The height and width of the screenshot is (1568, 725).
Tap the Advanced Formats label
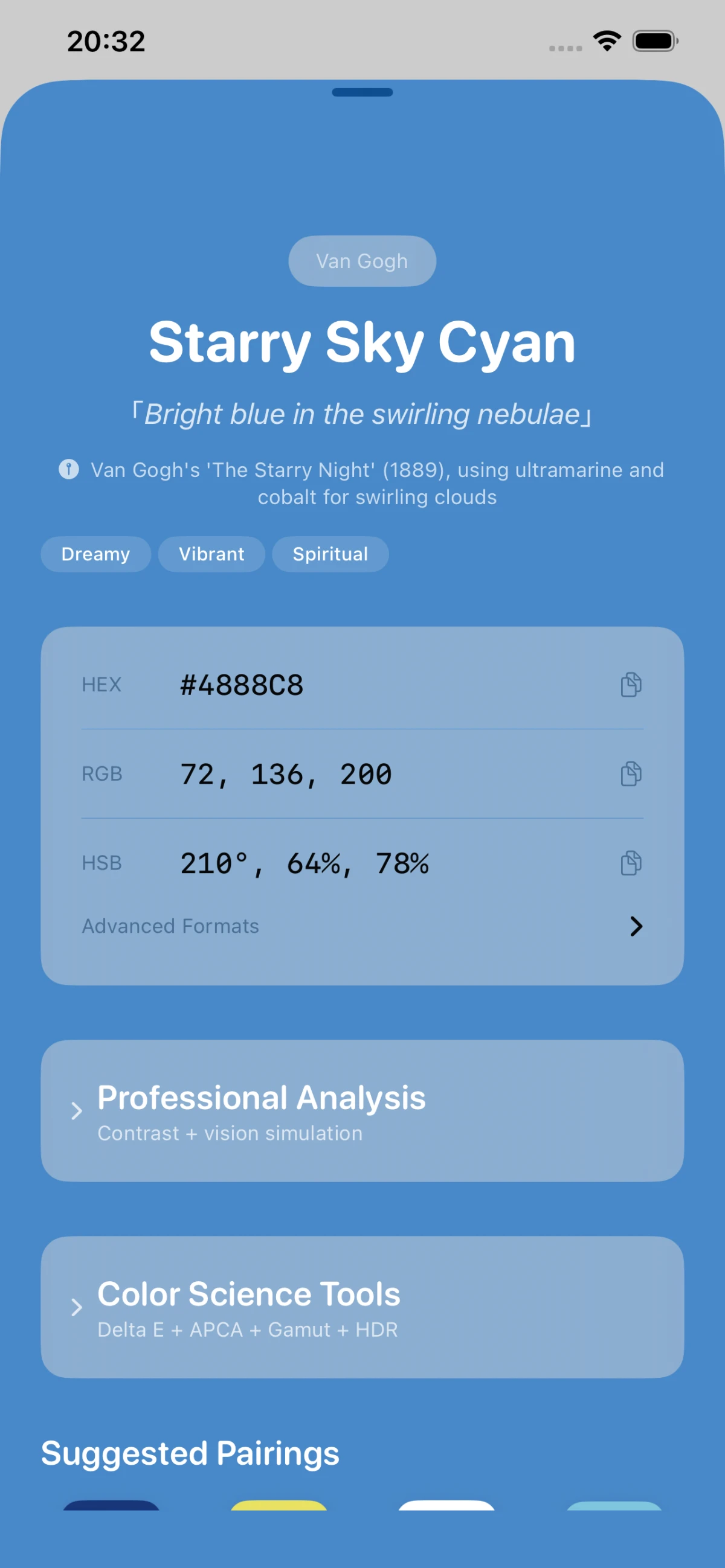coord(170,926)
